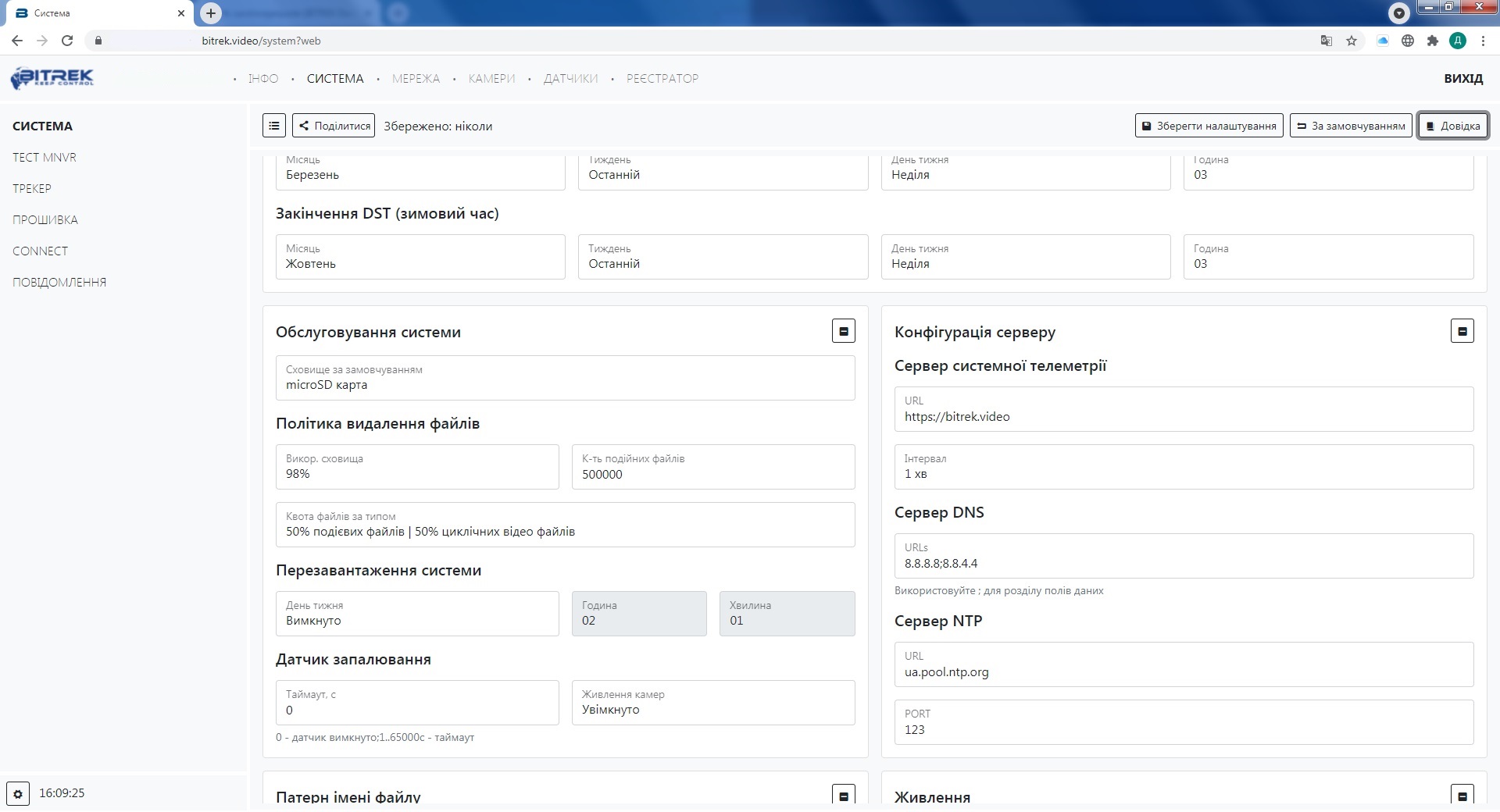
Task: Open reboot День тижня dropdown showing Вимкнуто
Action: point(417,614)
